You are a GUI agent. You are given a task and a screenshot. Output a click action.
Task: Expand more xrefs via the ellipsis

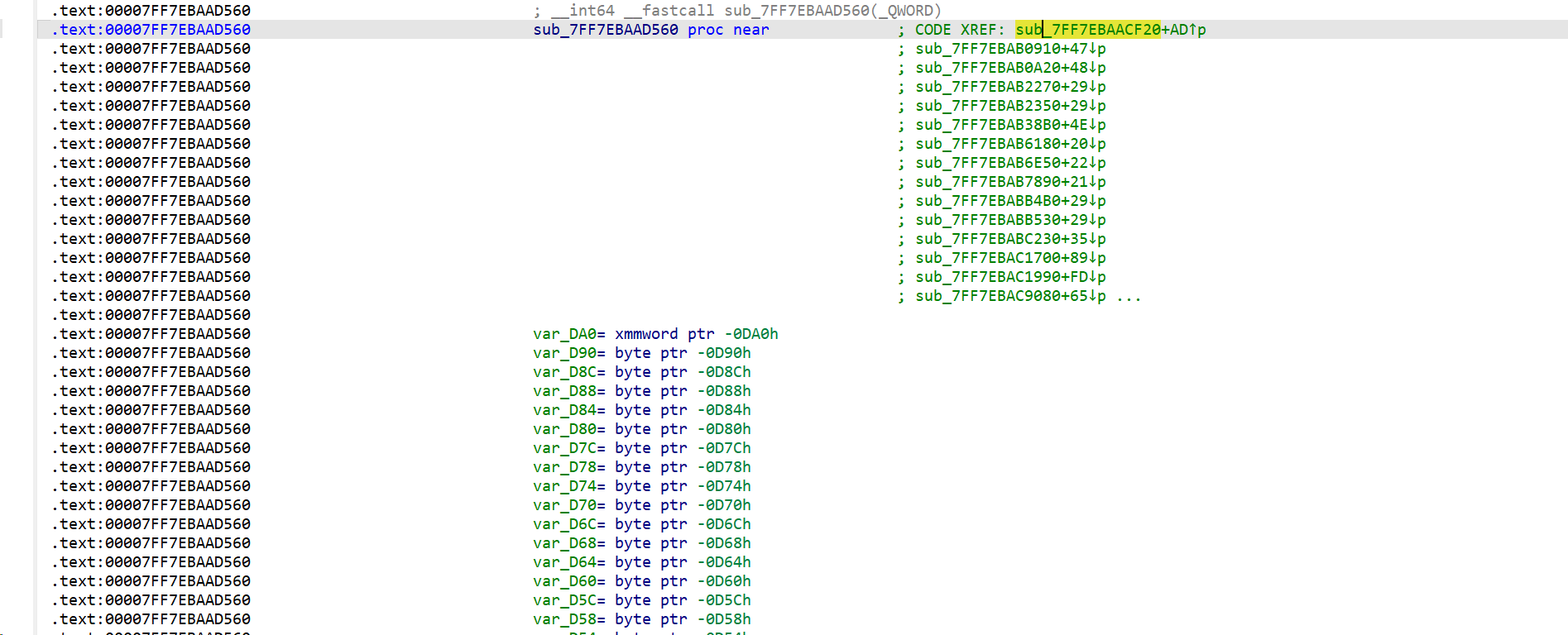click(1129, 296)
